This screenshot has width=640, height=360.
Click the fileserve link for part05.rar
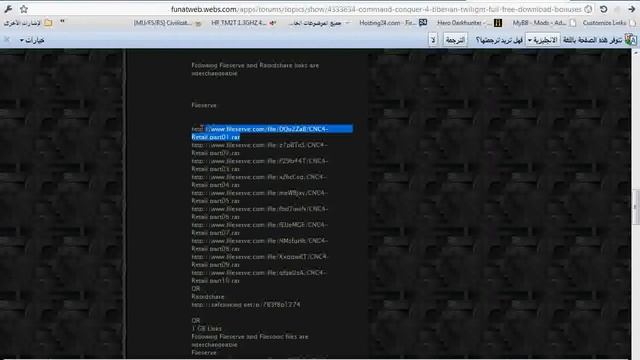click(x=260, y=197)
